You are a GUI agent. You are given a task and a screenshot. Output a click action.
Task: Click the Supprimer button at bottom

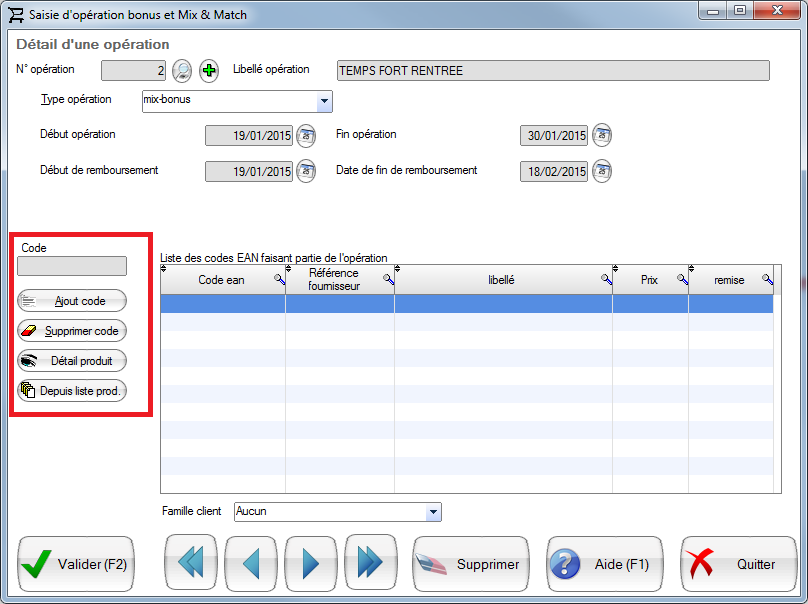470,564
